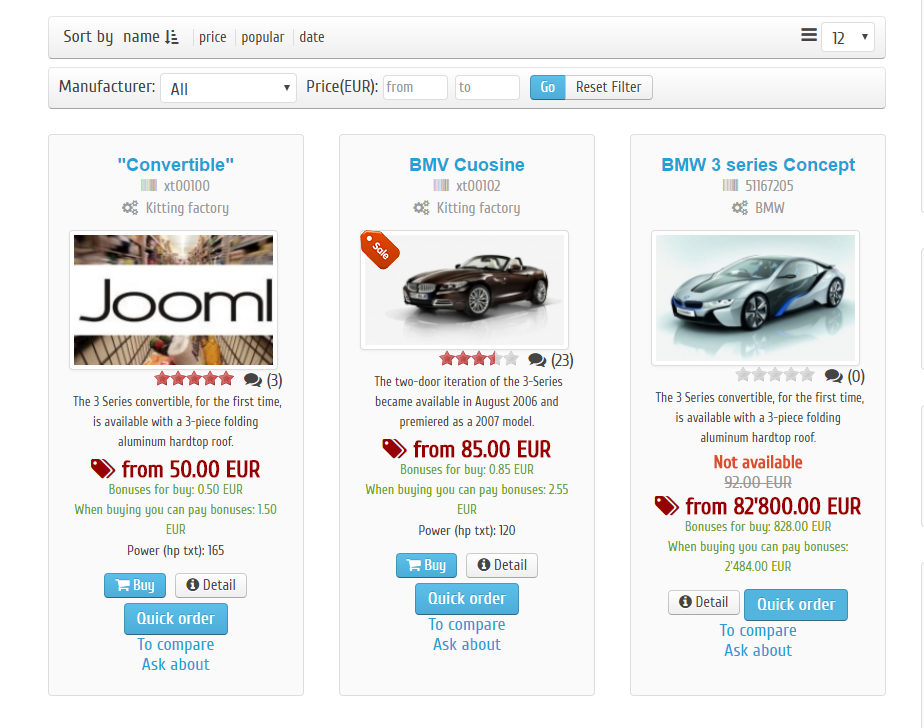The height and width of the screenshot is (728, 924).
Task: Click Buy button for "Convertible"
Action: click(135, 585)
